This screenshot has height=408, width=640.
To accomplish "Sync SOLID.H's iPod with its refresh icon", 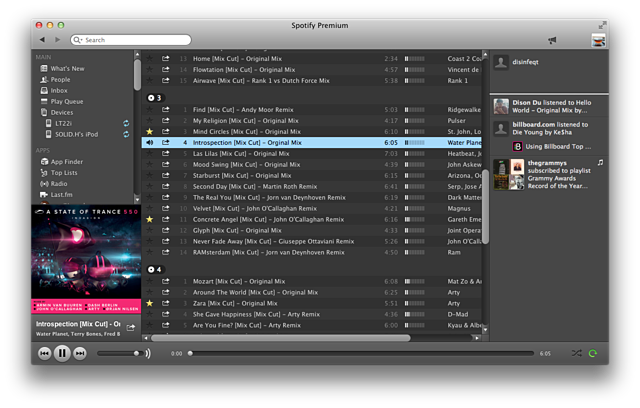I will [x=126, y=134].
